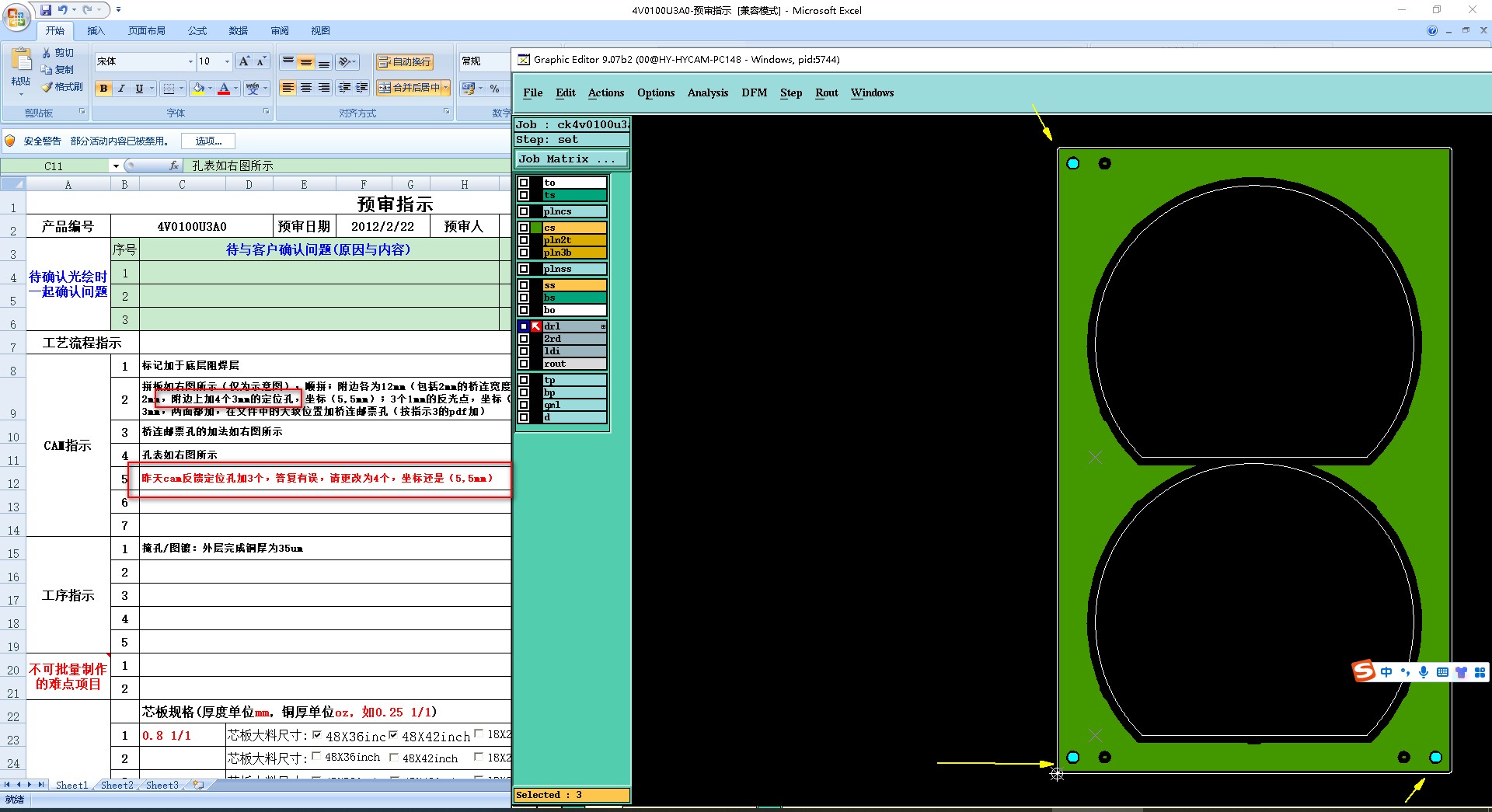Switch to the 公式 ribbon tab

[197, 31]
